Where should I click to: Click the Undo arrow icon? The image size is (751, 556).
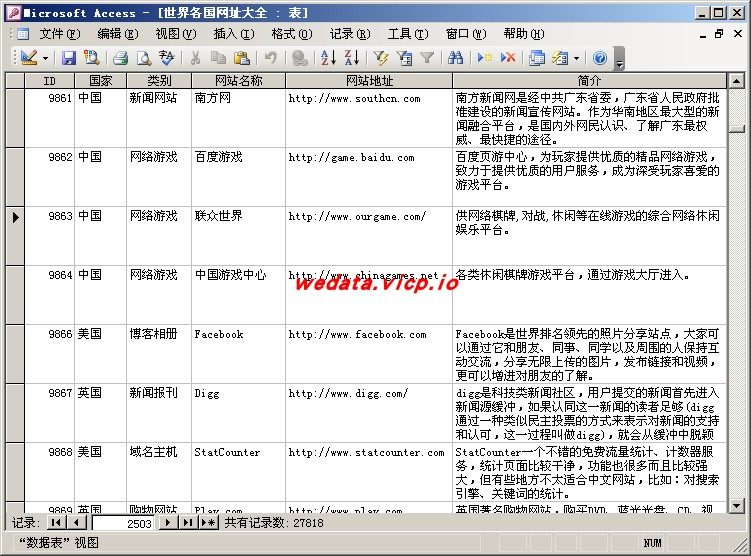tap(271, 58)
